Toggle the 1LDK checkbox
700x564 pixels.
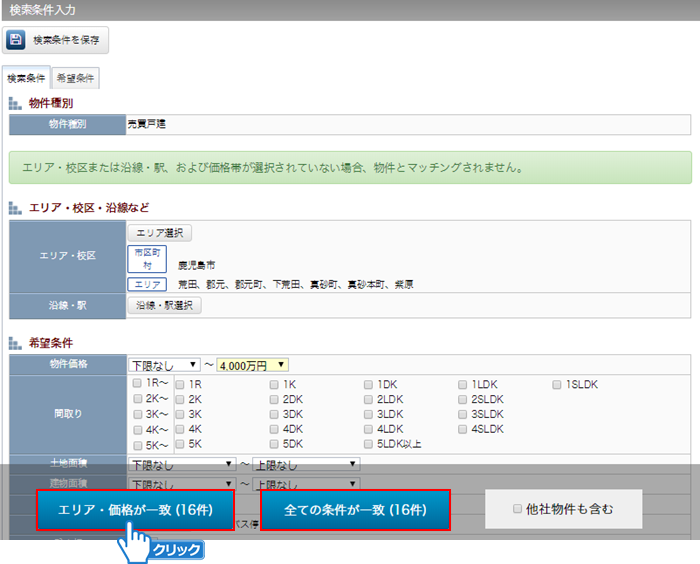[x=462, y=384]
